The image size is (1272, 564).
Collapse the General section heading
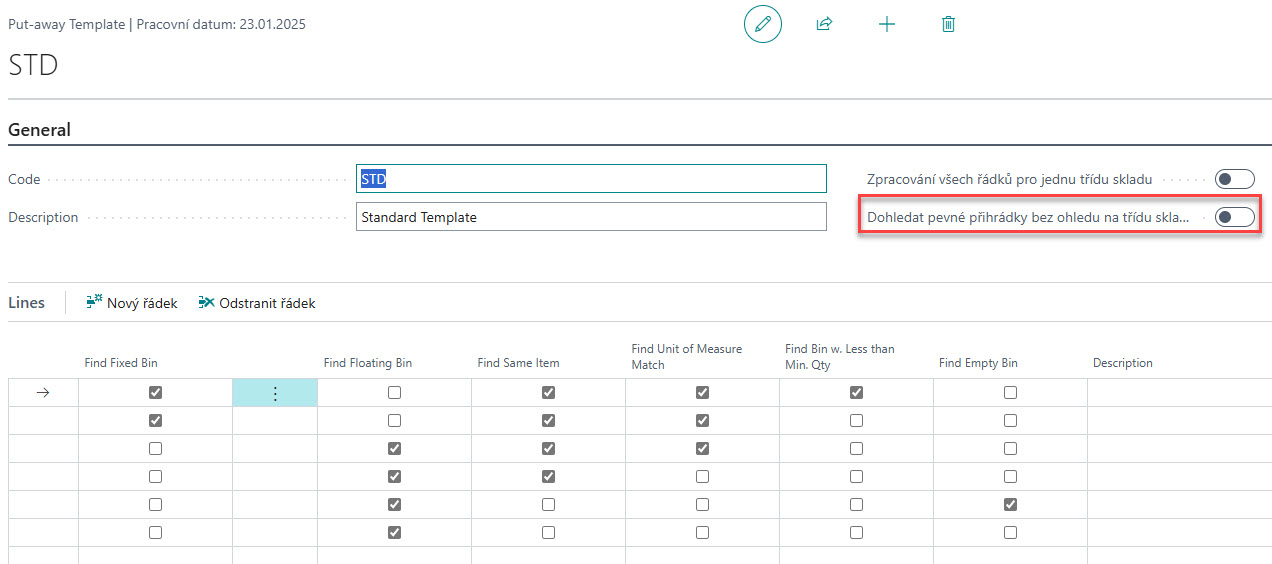pos(40,130)
